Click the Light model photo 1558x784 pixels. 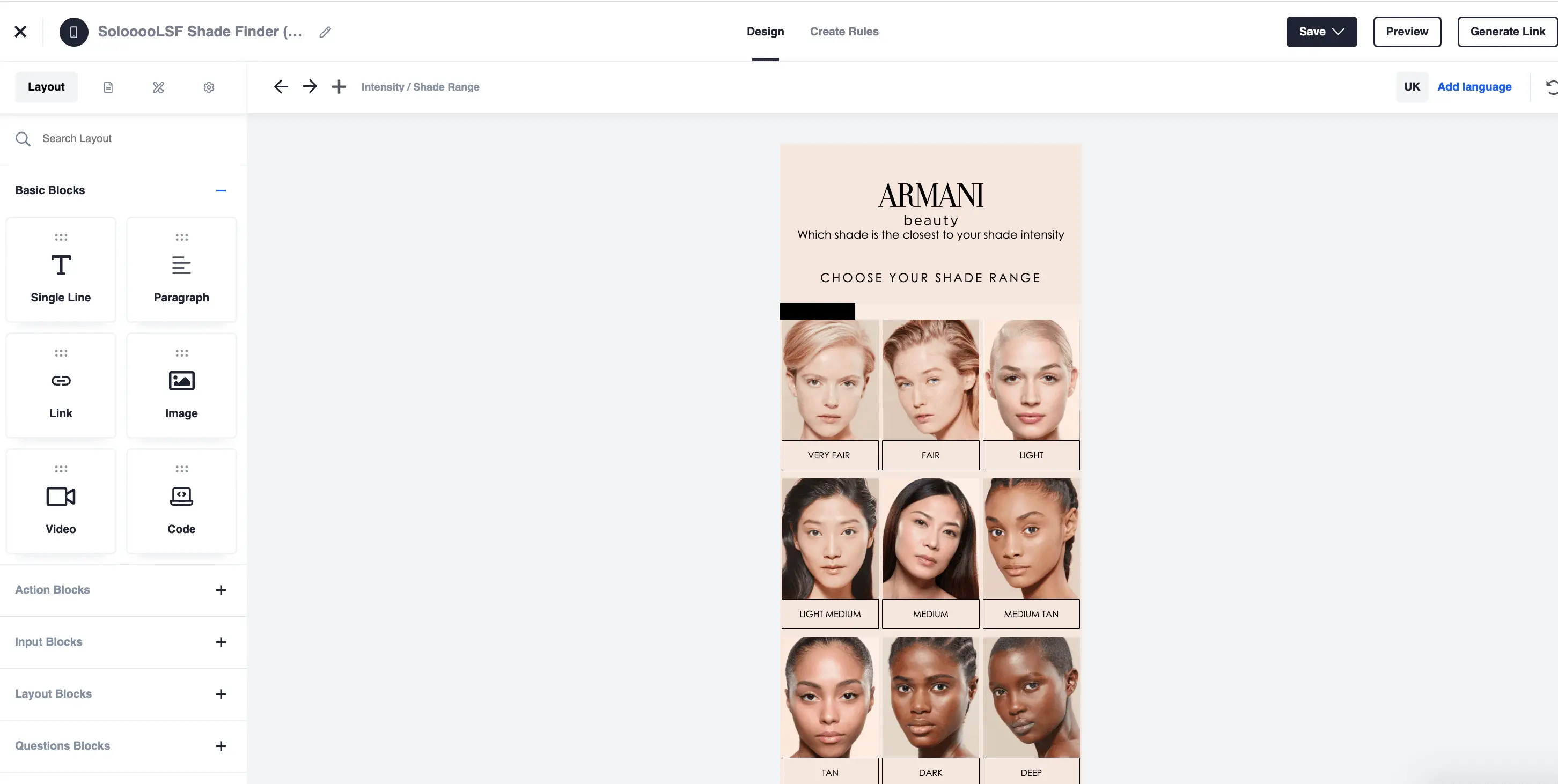[x=1031, y=380]
